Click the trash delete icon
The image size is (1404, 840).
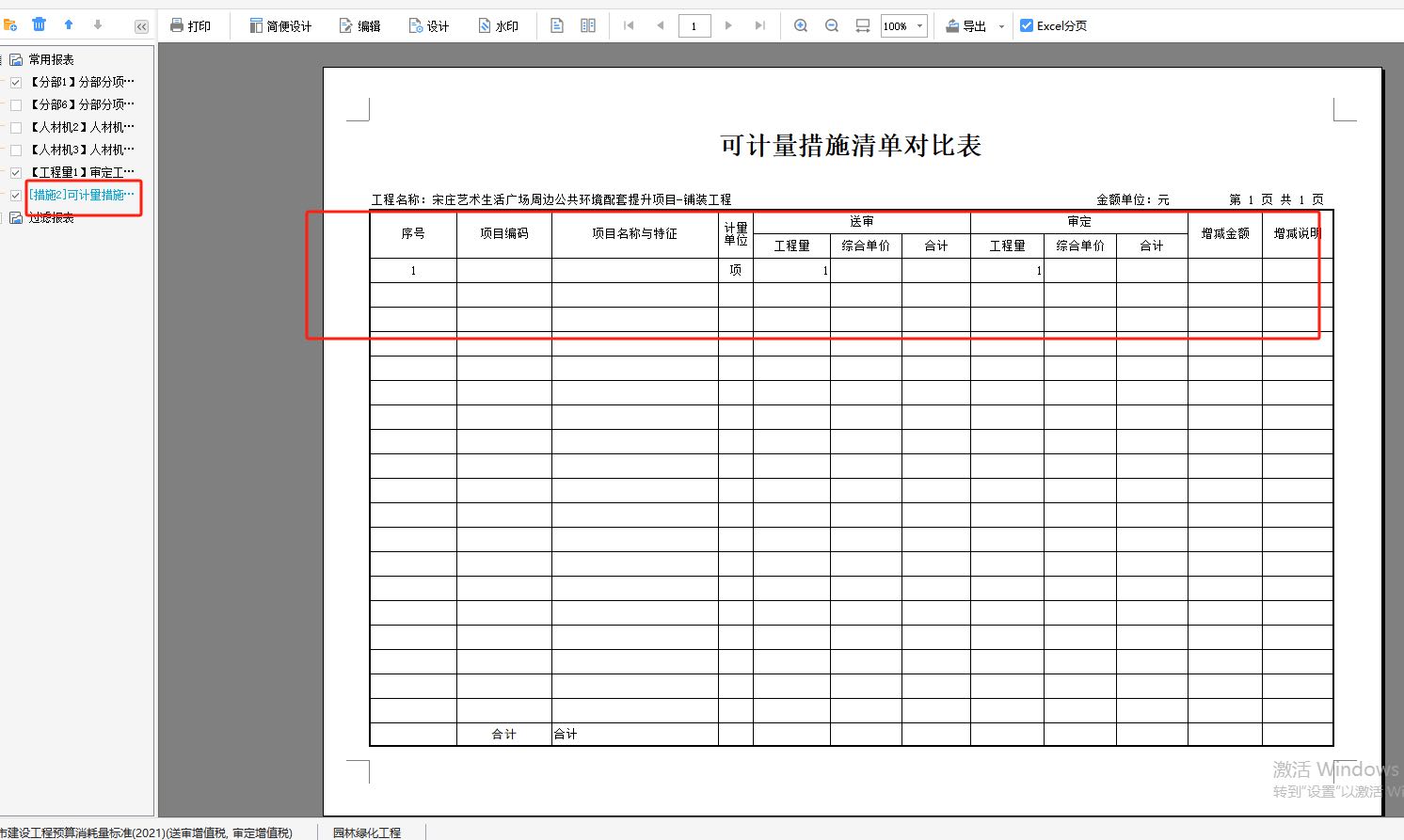pyautogui.click(x=39, y=24)
